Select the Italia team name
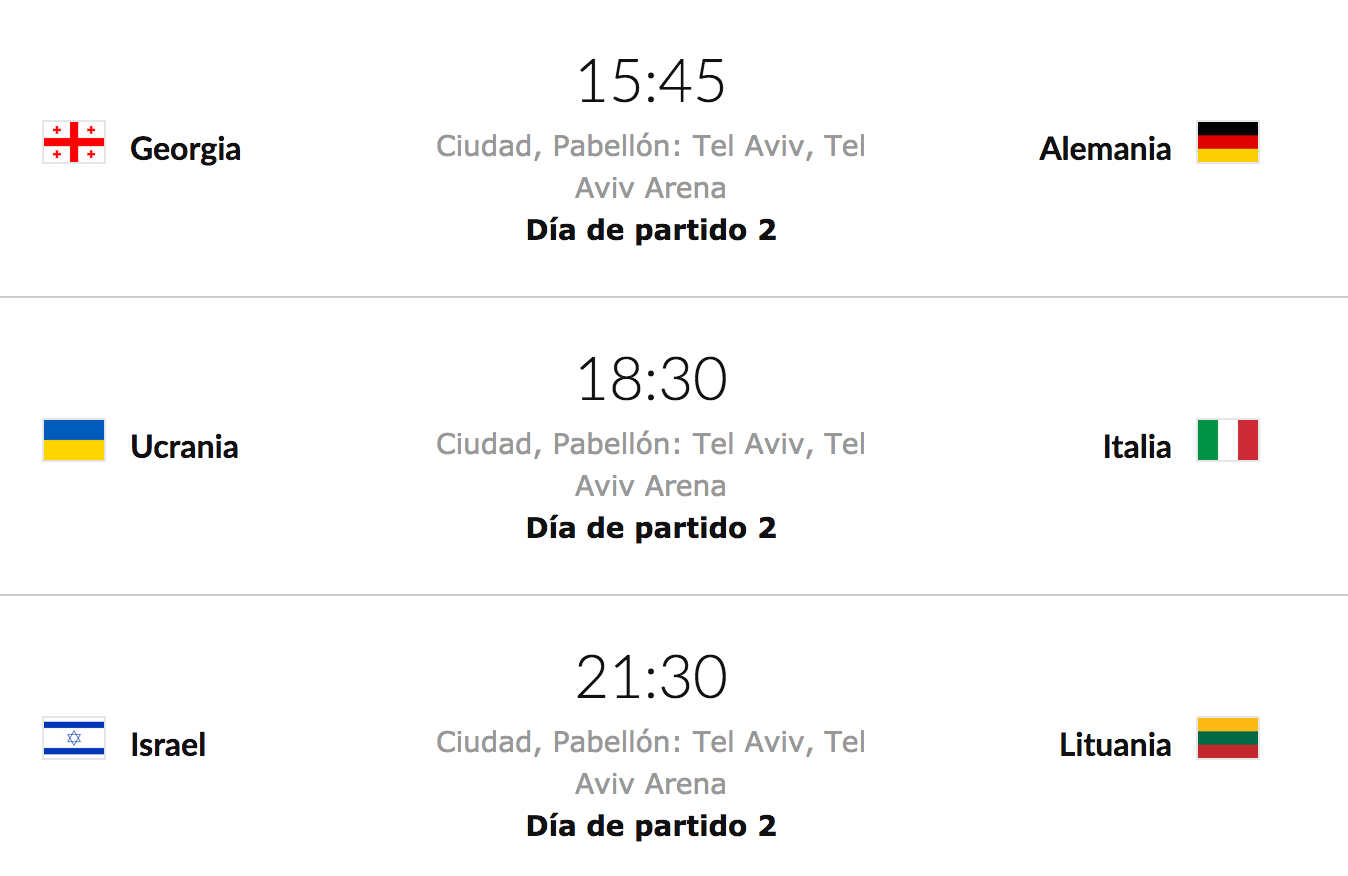The image size is (1348, 876). click(1137, 447)
